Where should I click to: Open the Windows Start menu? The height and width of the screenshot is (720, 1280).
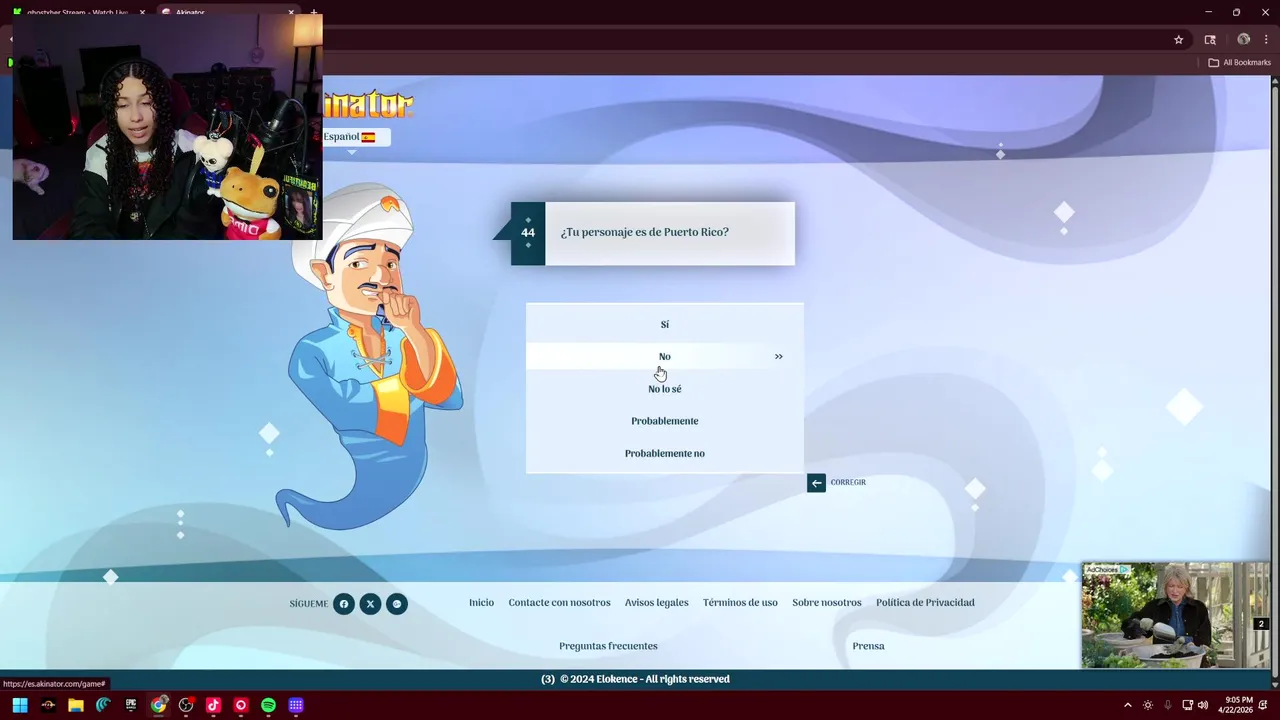20,705
